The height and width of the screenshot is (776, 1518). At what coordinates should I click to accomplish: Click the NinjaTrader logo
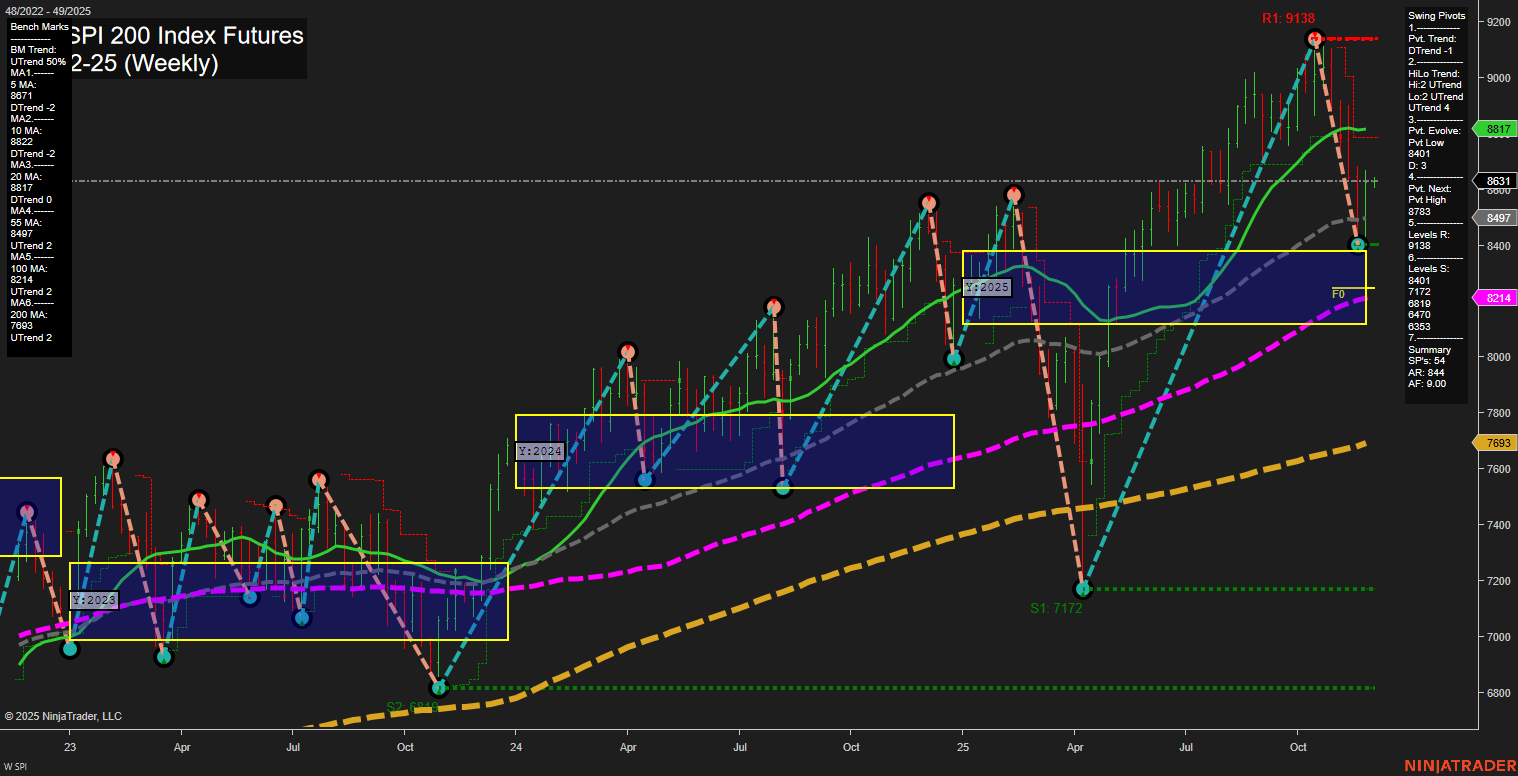(1459, 765)
